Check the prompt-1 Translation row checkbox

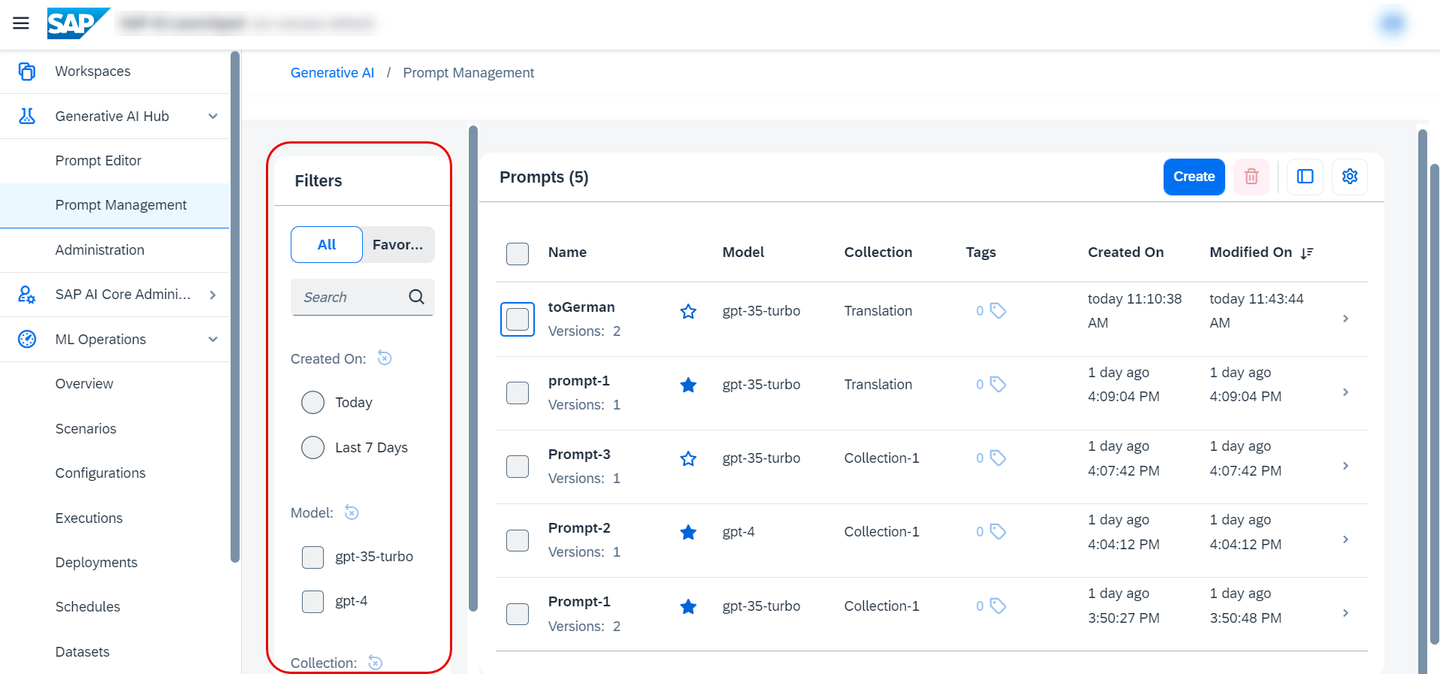[517, 393]
